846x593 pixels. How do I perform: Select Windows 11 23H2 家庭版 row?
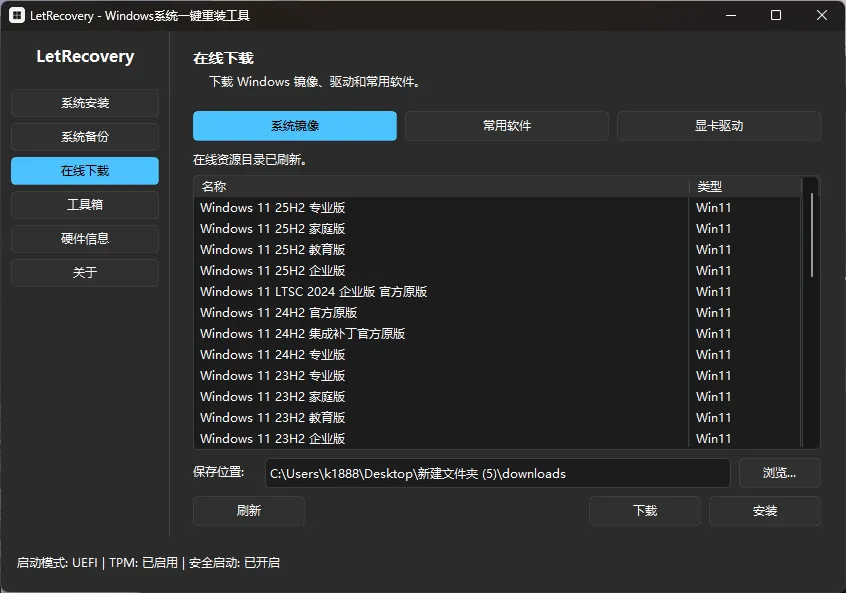coord(497,397)
